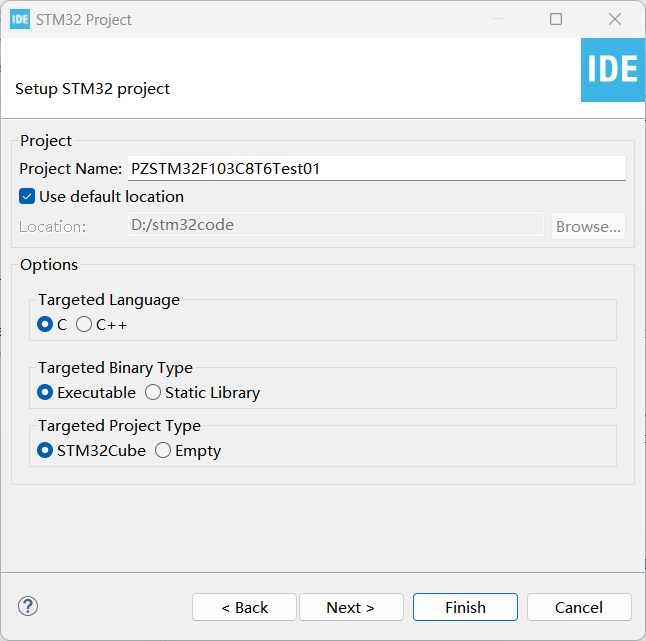646x641 pixels.
Task: Click the blue IDE banner logo
Action: pyautogui.click(x=613, y=70)
